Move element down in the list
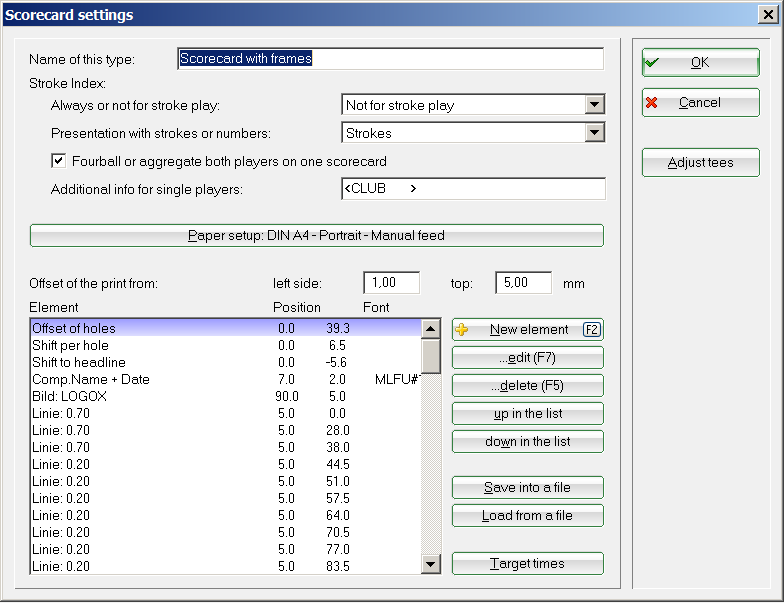 [527, 442]
